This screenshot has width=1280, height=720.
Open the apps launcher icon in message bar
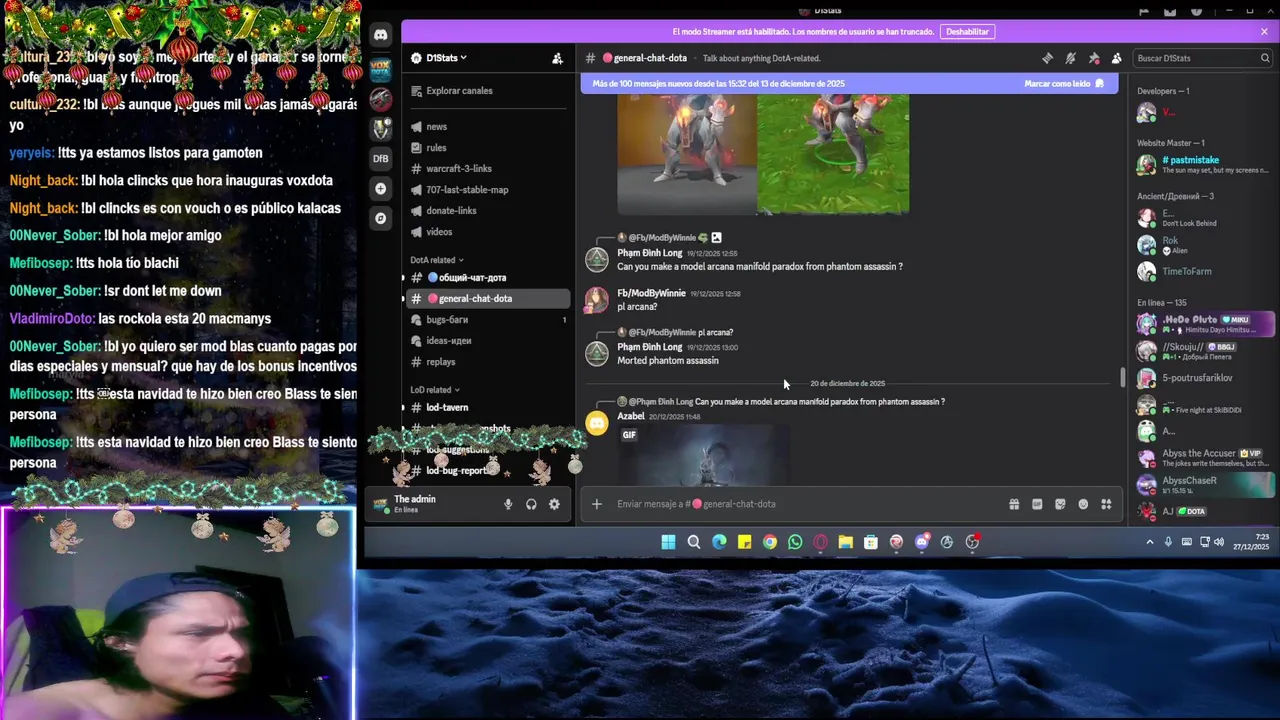click(x=1106, y=504)
